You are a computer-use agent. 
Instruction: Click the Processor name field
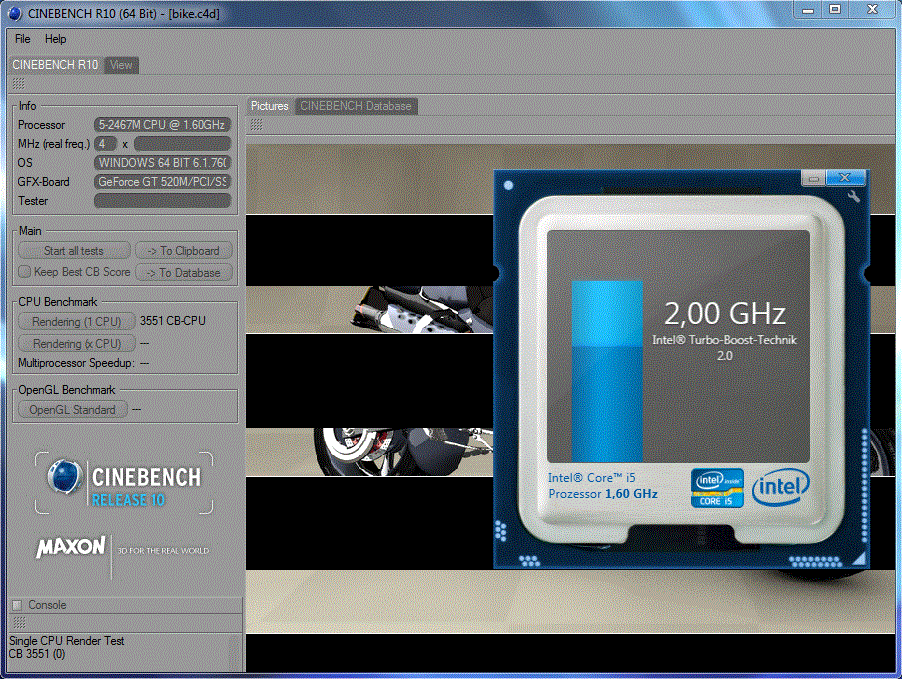click(162, 125)
